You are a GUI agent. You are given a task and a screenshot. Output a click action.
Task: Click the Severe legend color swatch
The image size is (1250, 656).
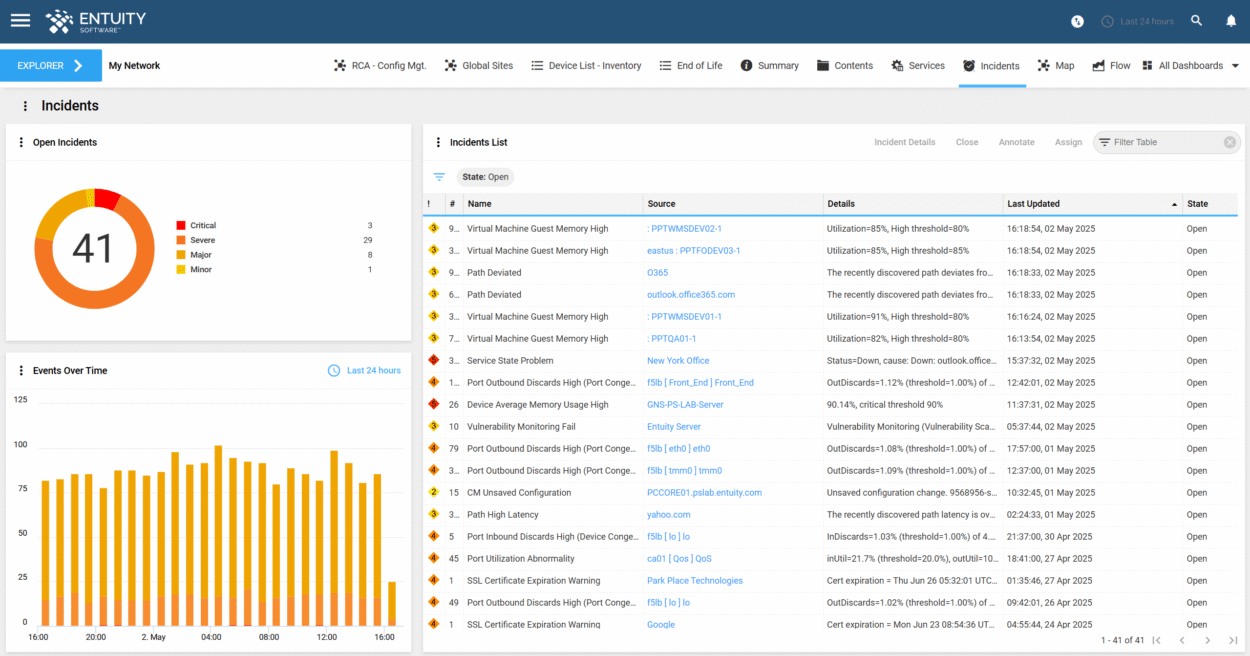(181, 240)
